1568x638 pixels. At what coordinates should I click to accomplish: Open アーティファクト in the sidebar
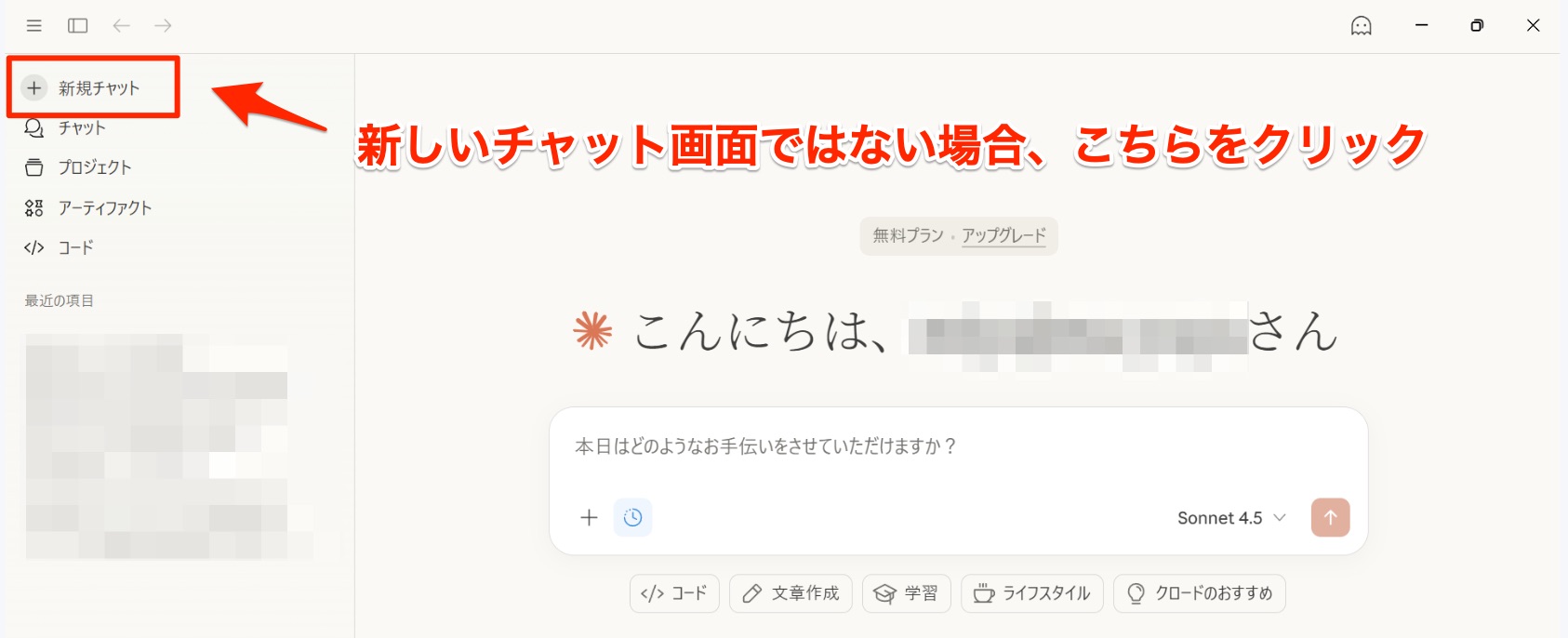(104, 207)
